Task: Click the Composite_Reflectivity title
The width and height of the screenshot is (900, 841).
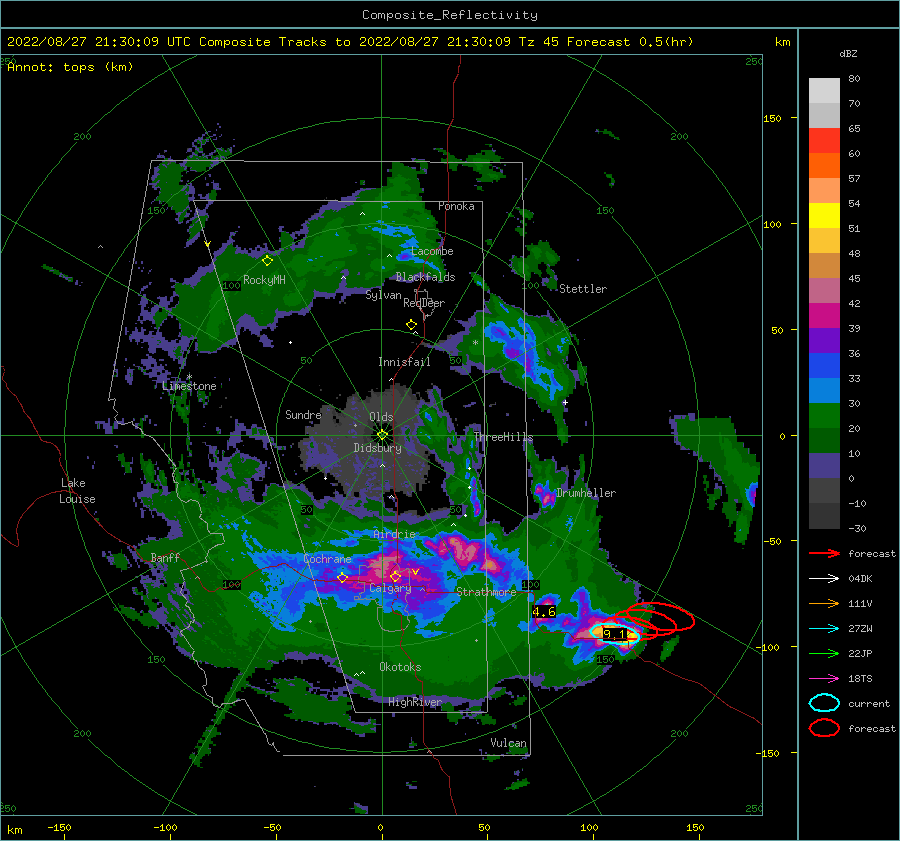Action: (x=450, y=15)
